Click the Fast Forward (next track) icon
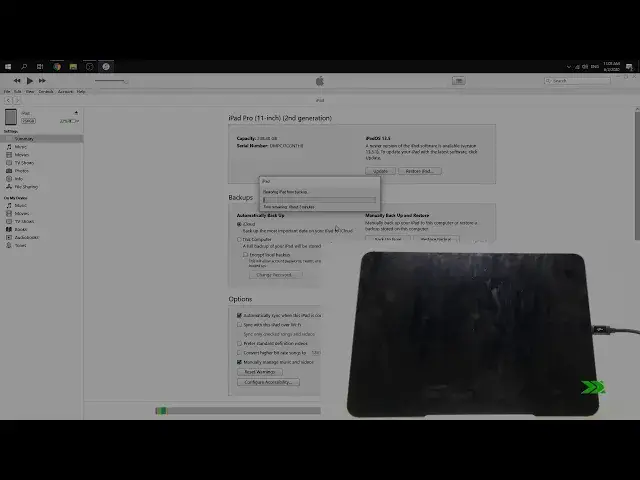The width and height of the screenshot is (640, 480). tap(42, 80)
